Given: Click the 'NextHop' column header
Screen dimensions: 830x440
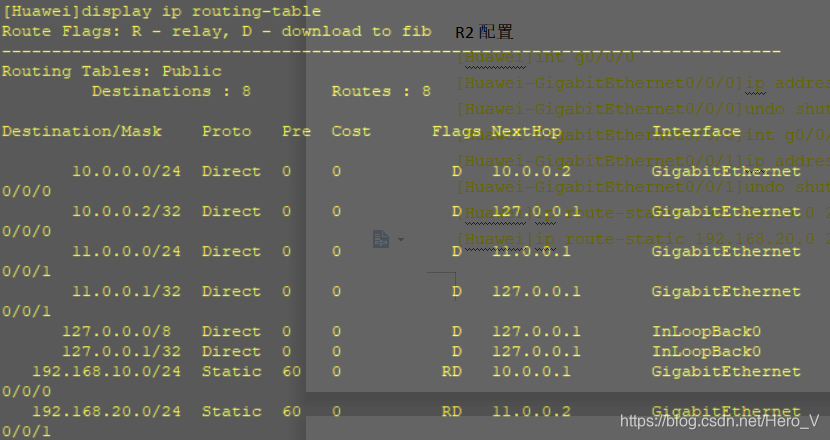Looking at the screenshot, I should tap(526, 131).
